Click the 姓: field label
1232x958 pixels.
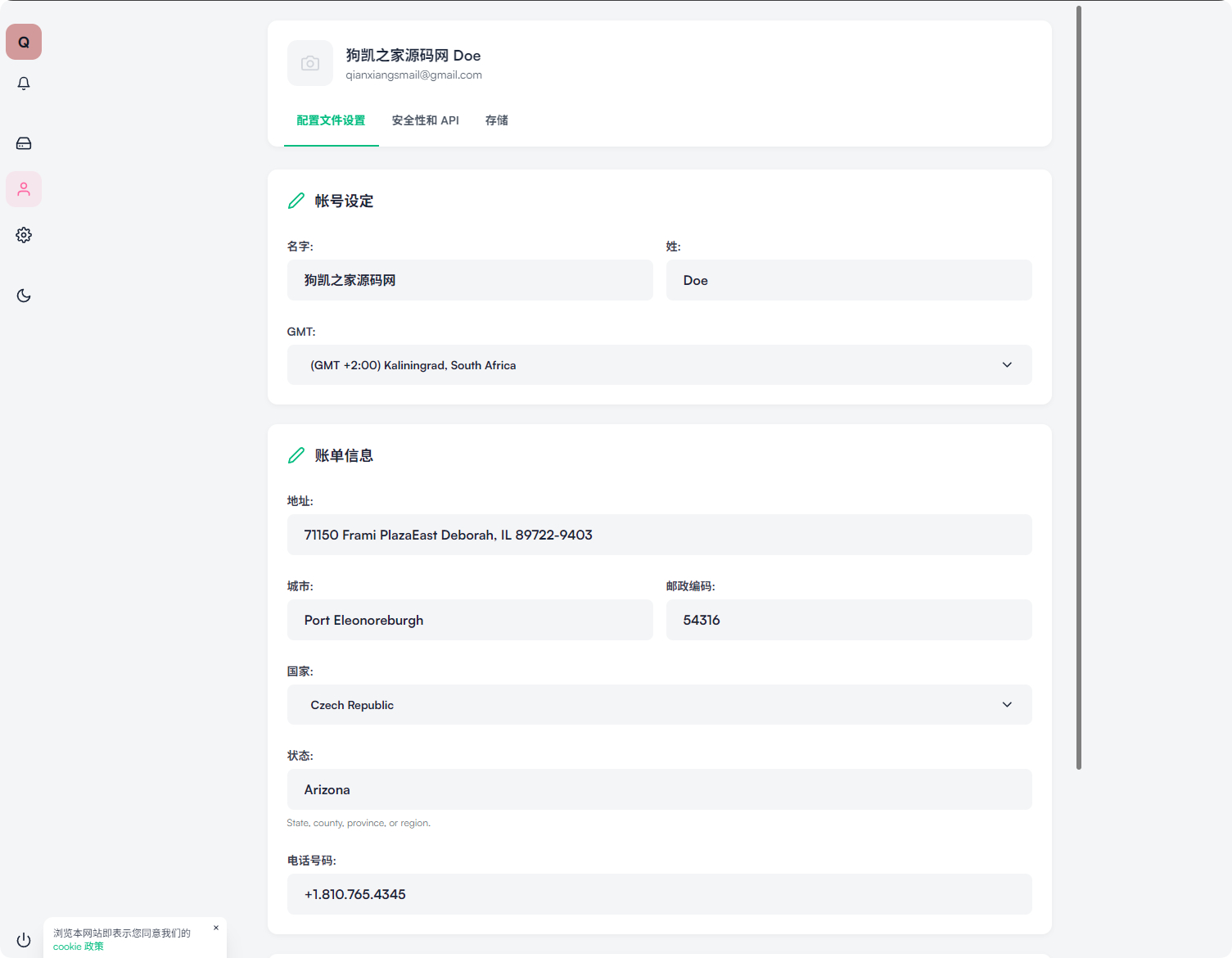[x=674, y=246]
